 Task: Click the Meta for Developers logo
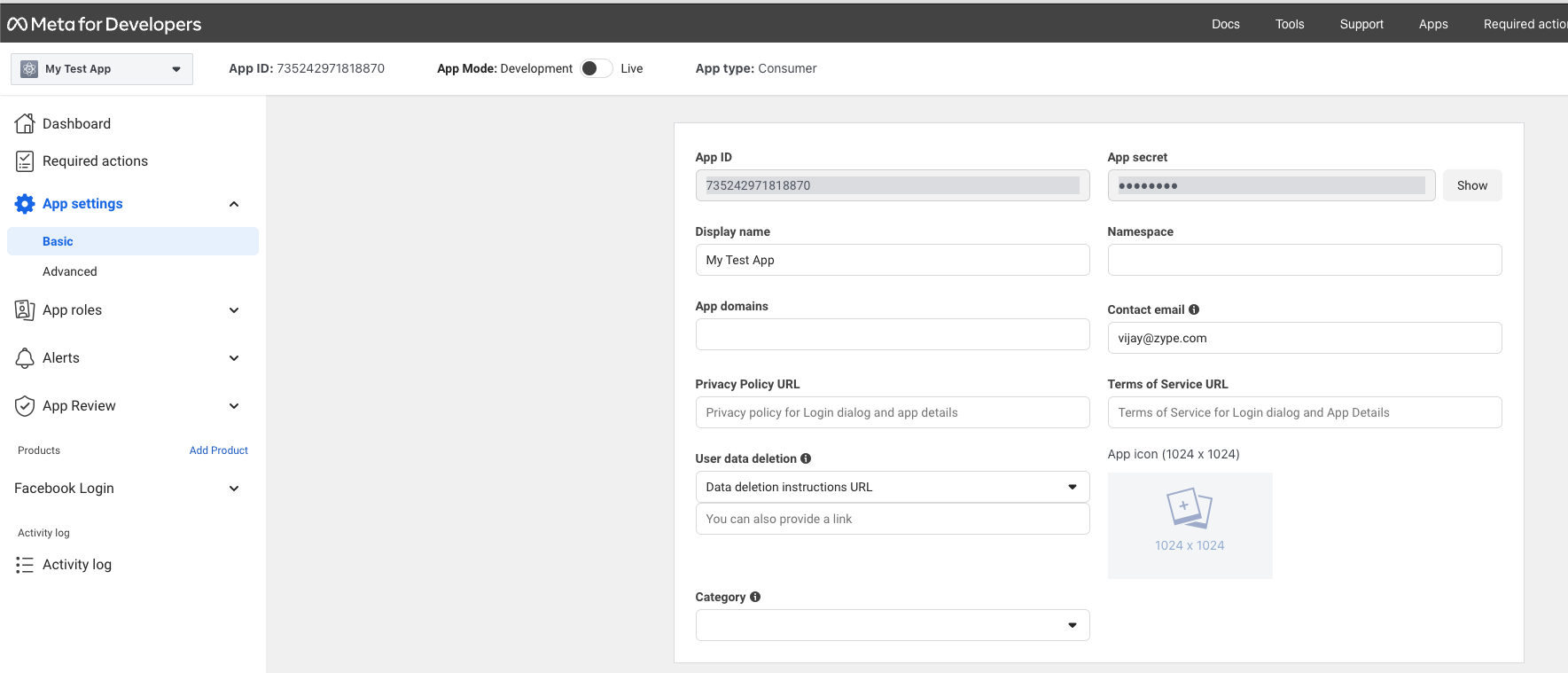click(105, 24)
